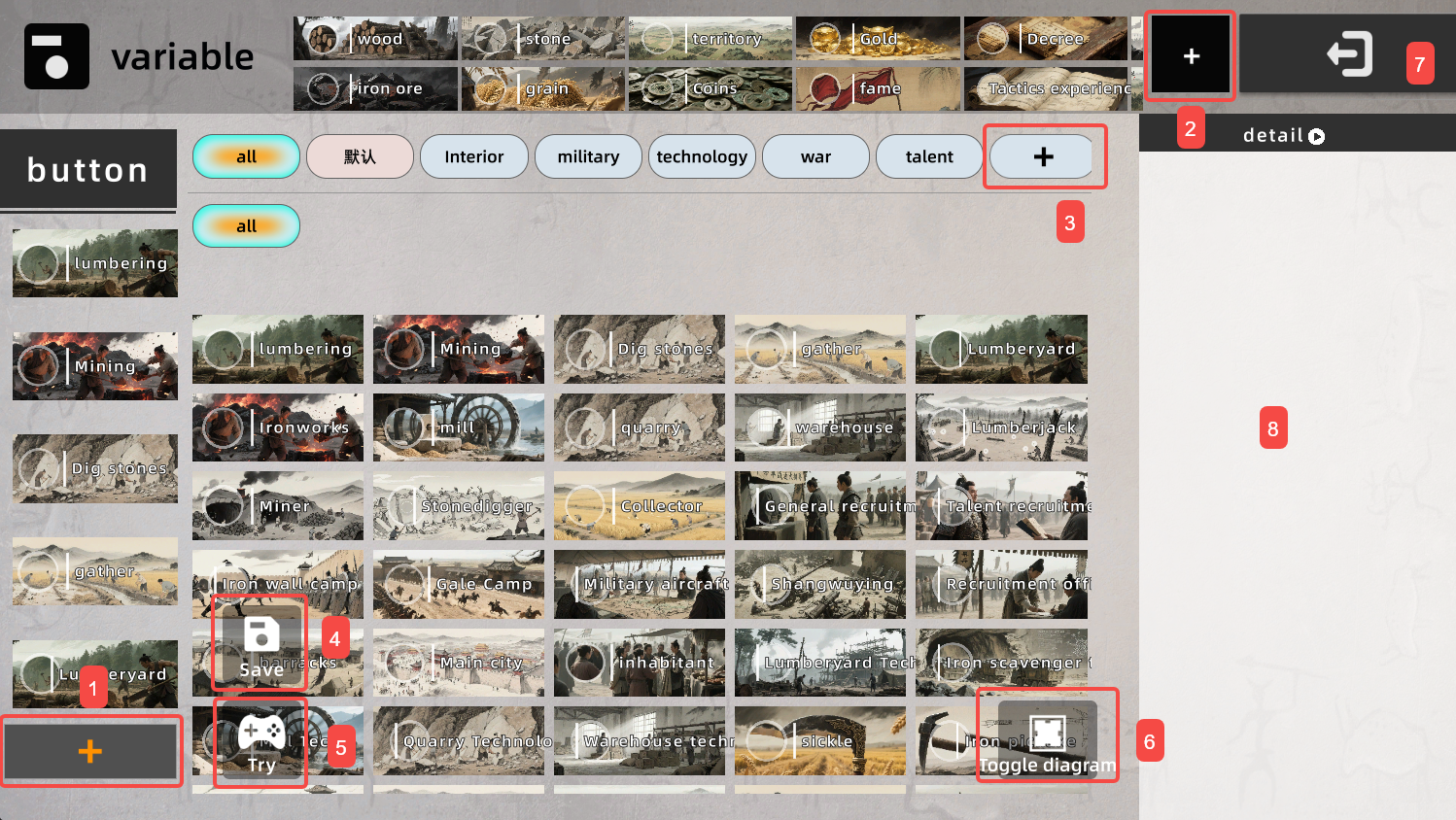Click the app logo next to variable
The width and height of the screenshot is (1456, 820).
(x=56, y=56)
